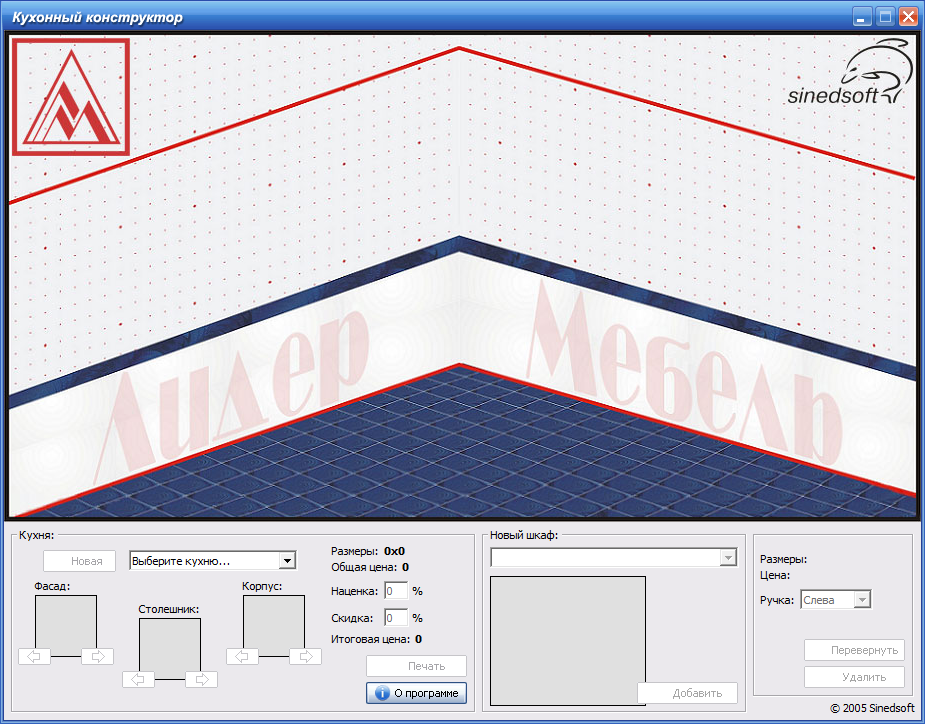This screenshot has height=724, width=925.
Task: Click the Общая цена label
Action: click(364, 567)
